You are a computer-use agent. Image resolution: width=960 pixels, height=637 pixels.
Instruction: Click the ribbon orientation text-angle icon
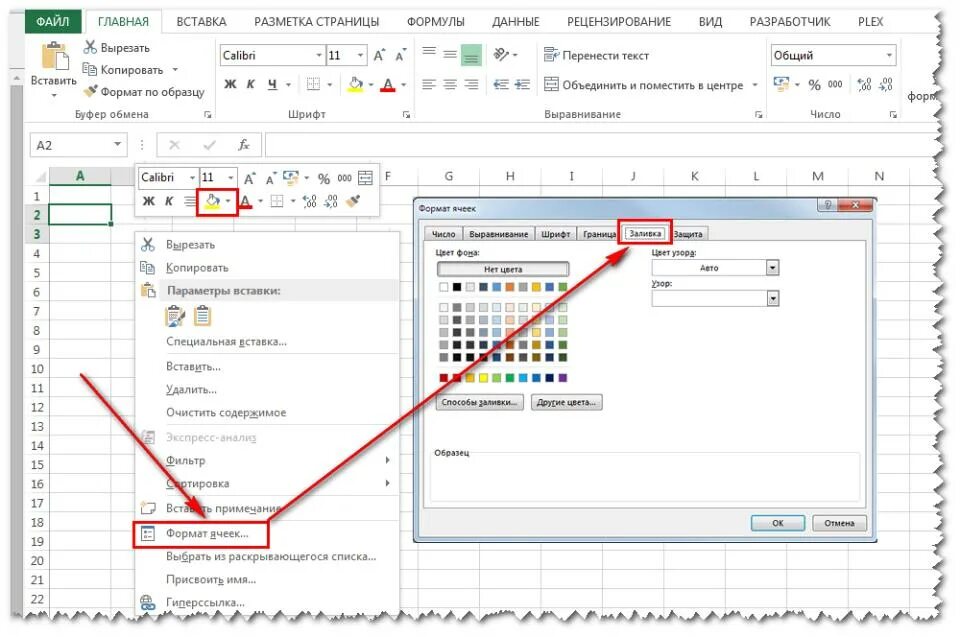click(x=501, y=55)
